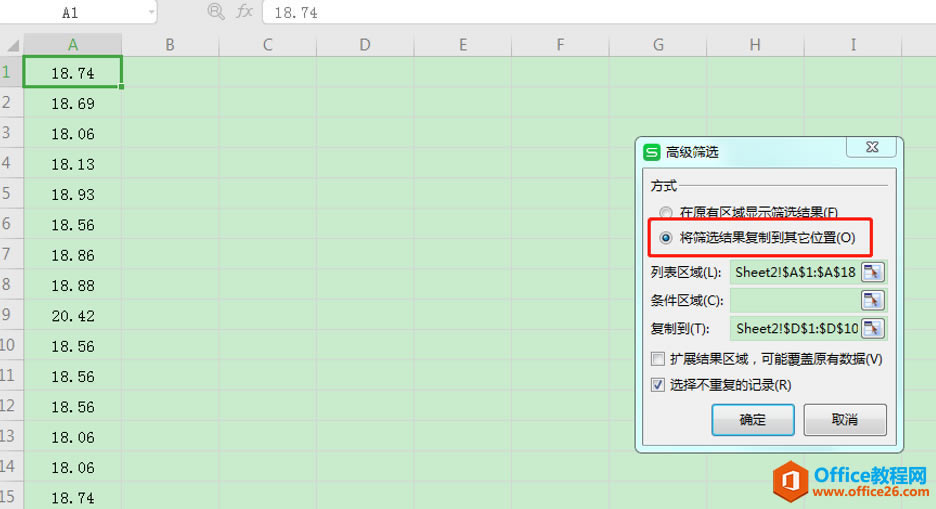Click cell A11 in row 11
936x509 pixels.
[x=73, y=376]
